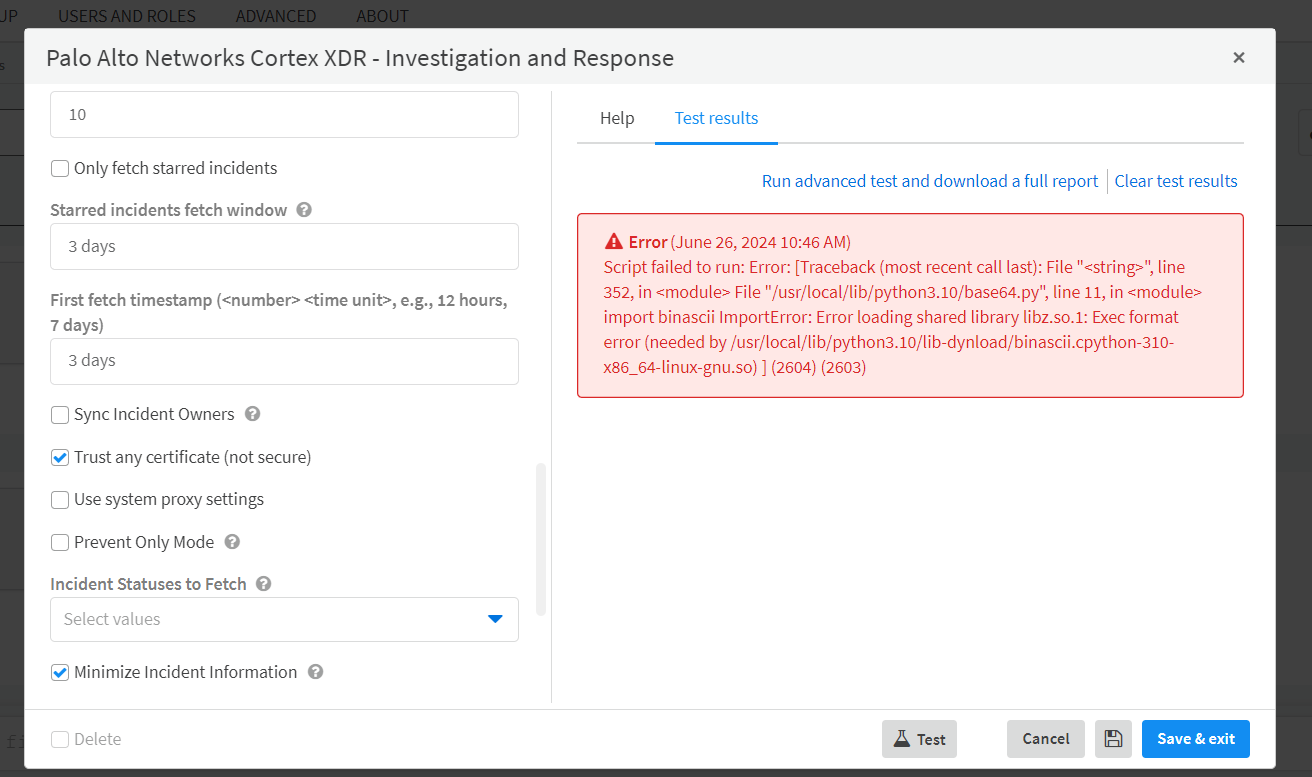
Task: Run advanced test and download full report
Action: (x=930, y=181)
